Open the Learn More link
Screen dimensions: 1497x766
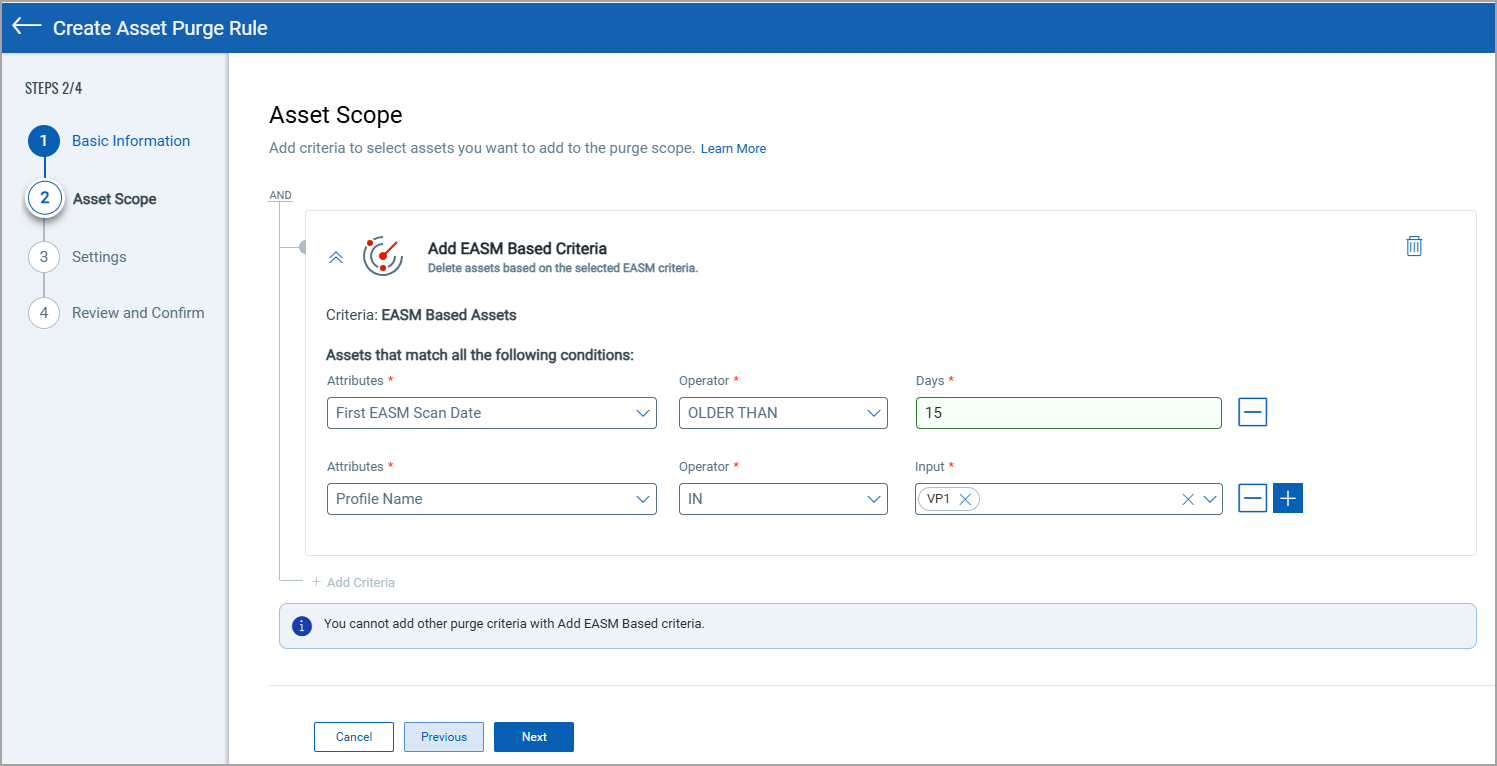click(733, 148)
